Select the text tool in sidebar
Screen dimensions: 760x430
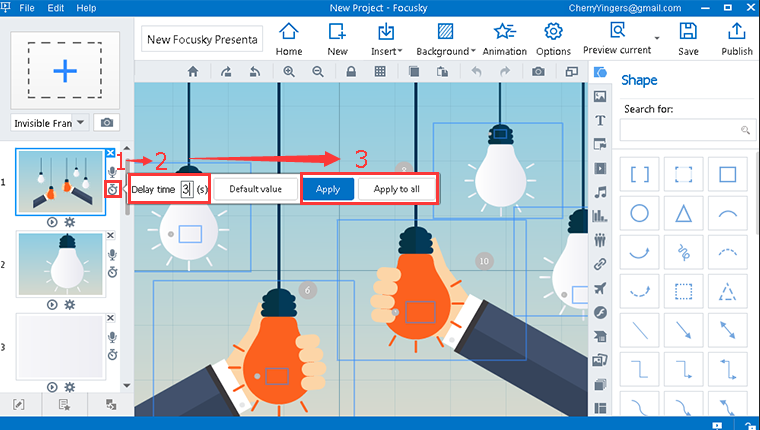[x=600, y=120]
